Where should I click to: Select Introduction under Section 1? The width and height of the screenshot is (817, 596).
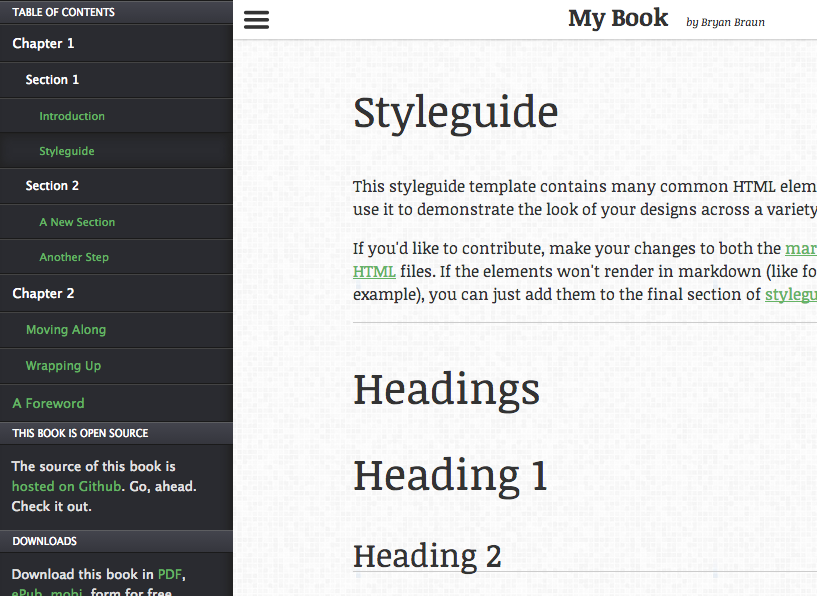[x=72, y=115]
